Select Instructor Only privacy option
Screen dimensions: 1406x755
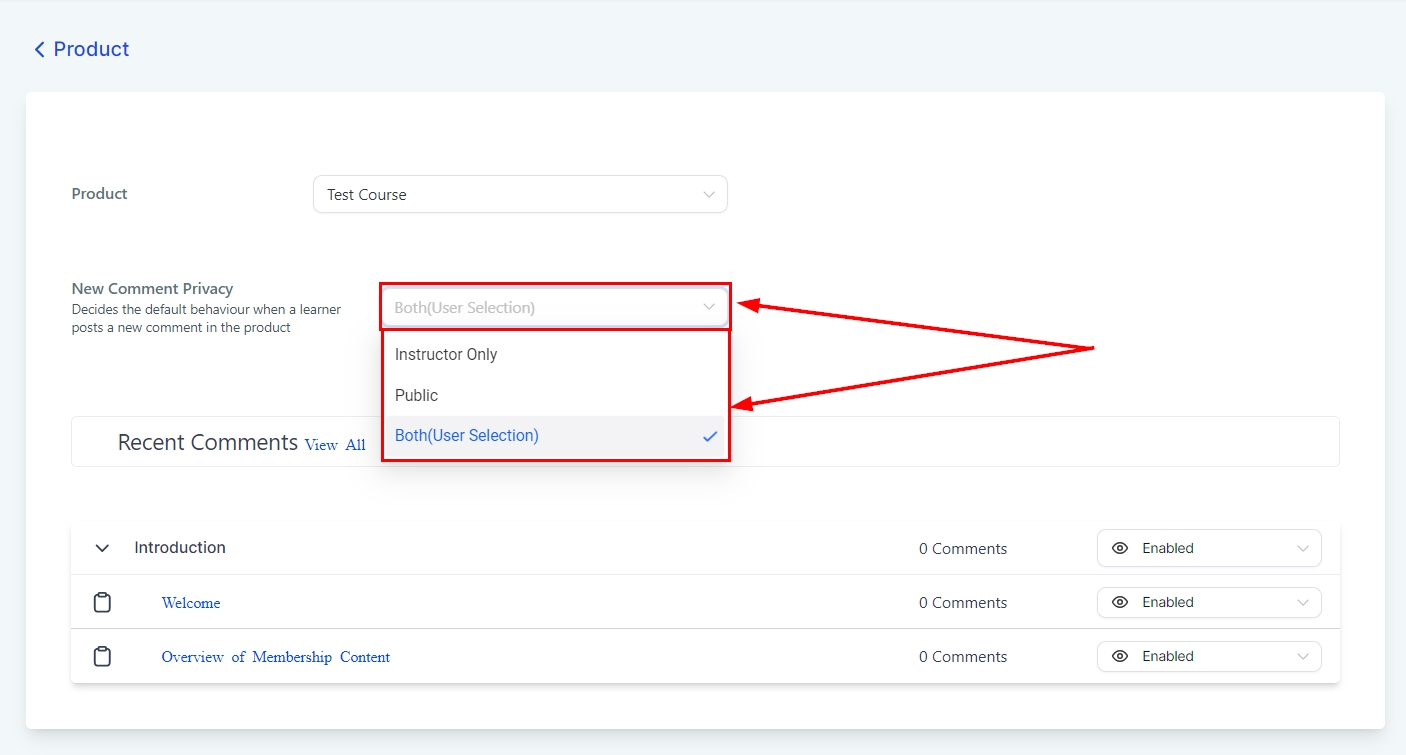pos(446,354)
